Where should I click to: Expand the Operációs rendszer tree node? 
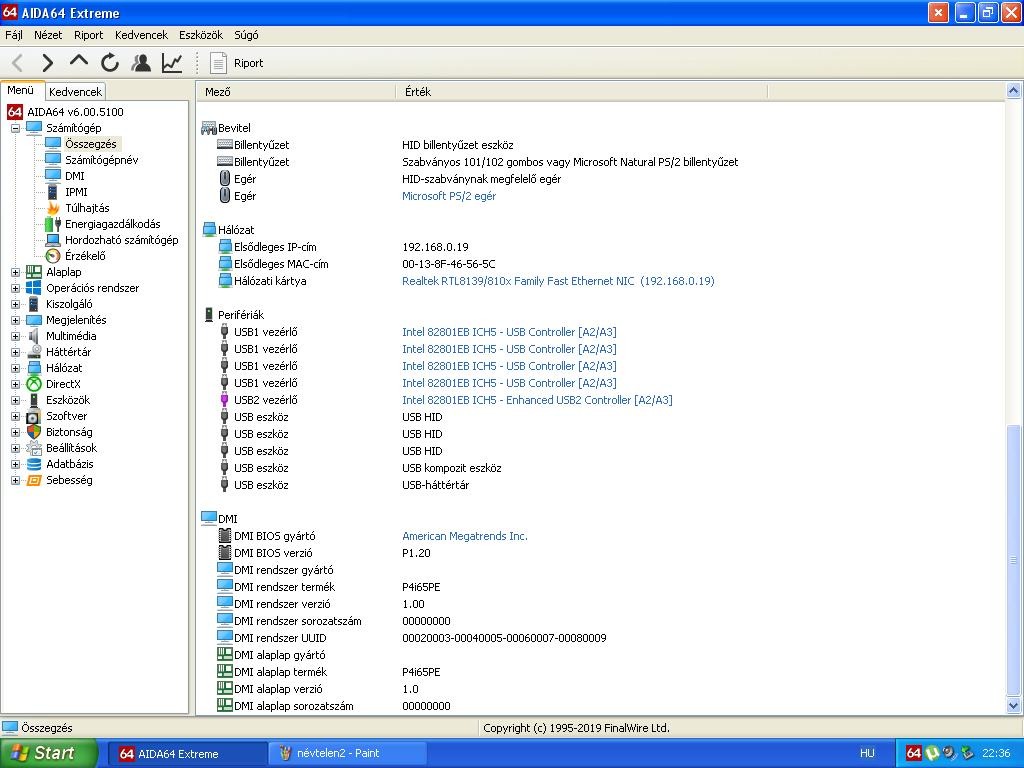coord(15,288)
